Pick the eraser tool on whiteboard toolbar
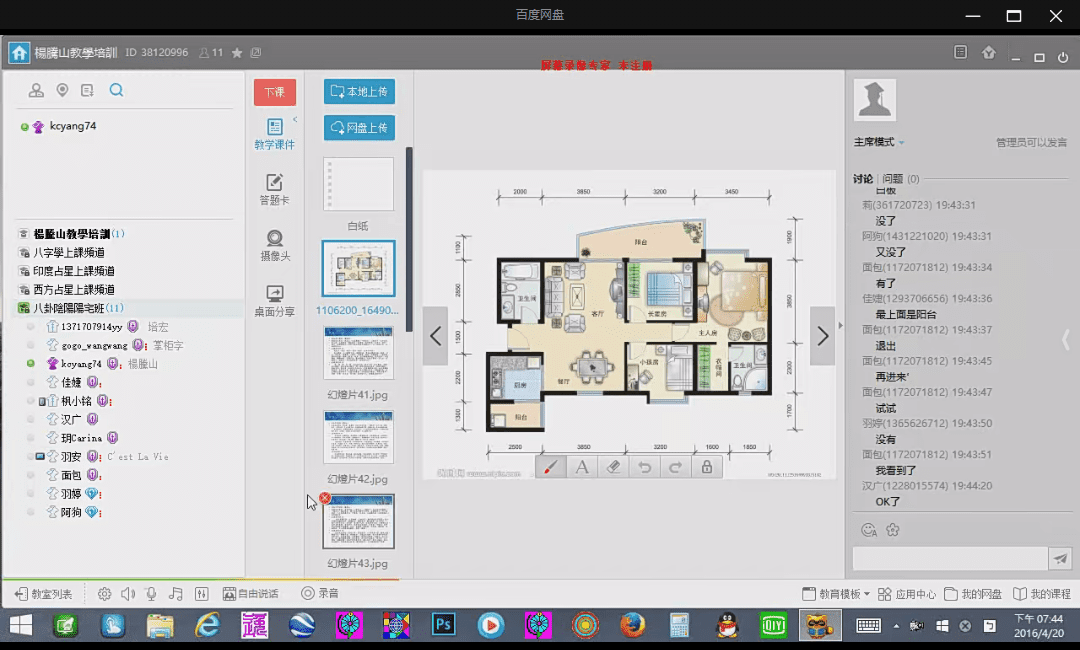This screenshot has width=1080, height=650. (613, 467)
